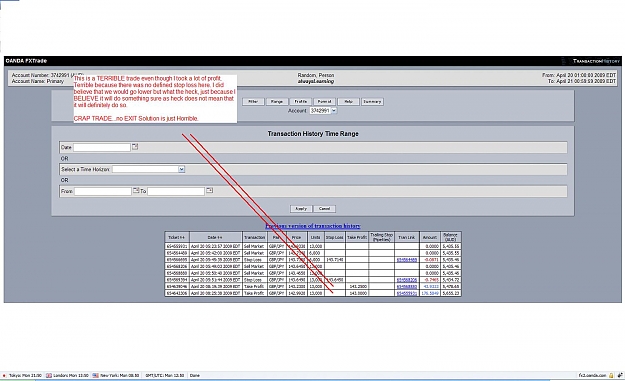The height and width of the screenshot is (381, 625).
Task: Click the Help button
Action: point(348,102)
